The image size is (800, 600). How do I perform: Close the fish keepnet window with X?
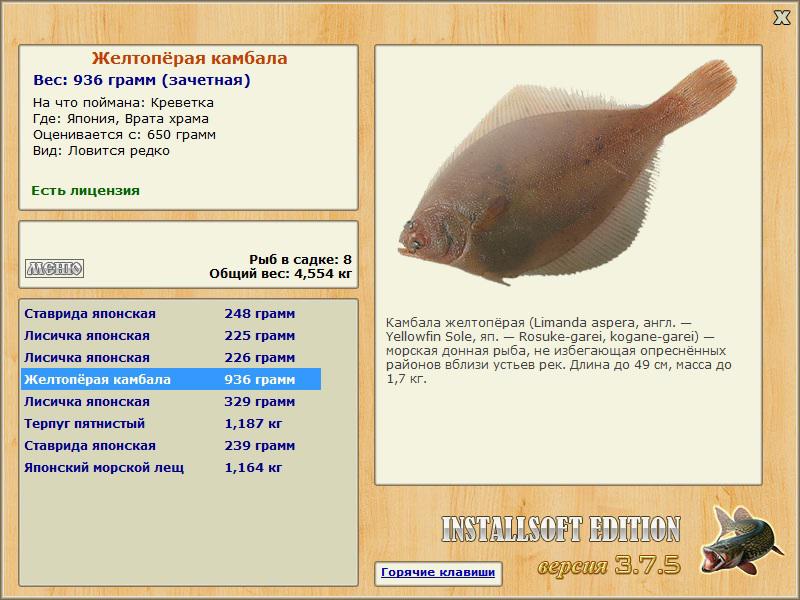[x=781, y=18]
